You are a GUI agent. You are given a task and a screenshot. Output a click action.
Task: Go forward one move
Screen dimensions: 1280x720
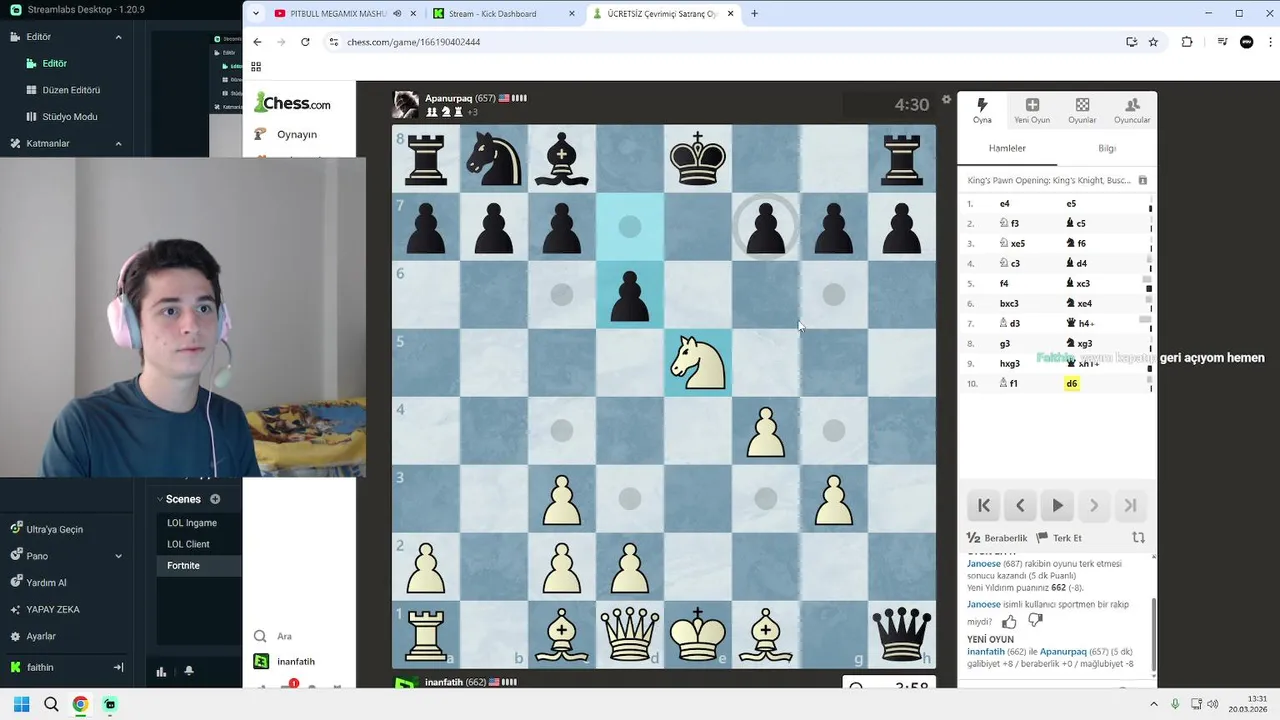[1094, 506]
